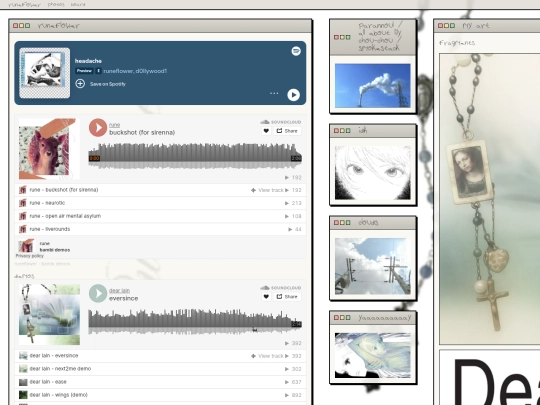Click the plus icon beside Save on Spotify
540x405 pixels.
click(80, 84)
